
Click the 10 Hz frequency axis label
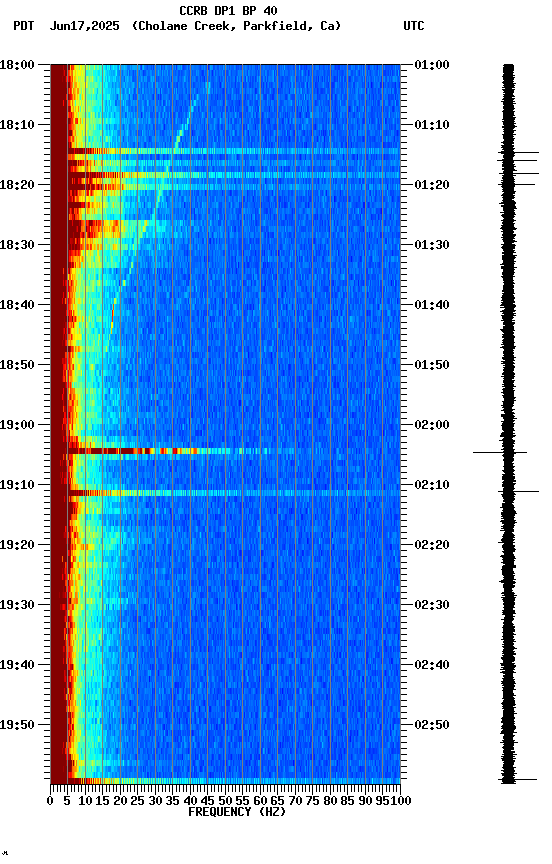click(x=85, y=801)
